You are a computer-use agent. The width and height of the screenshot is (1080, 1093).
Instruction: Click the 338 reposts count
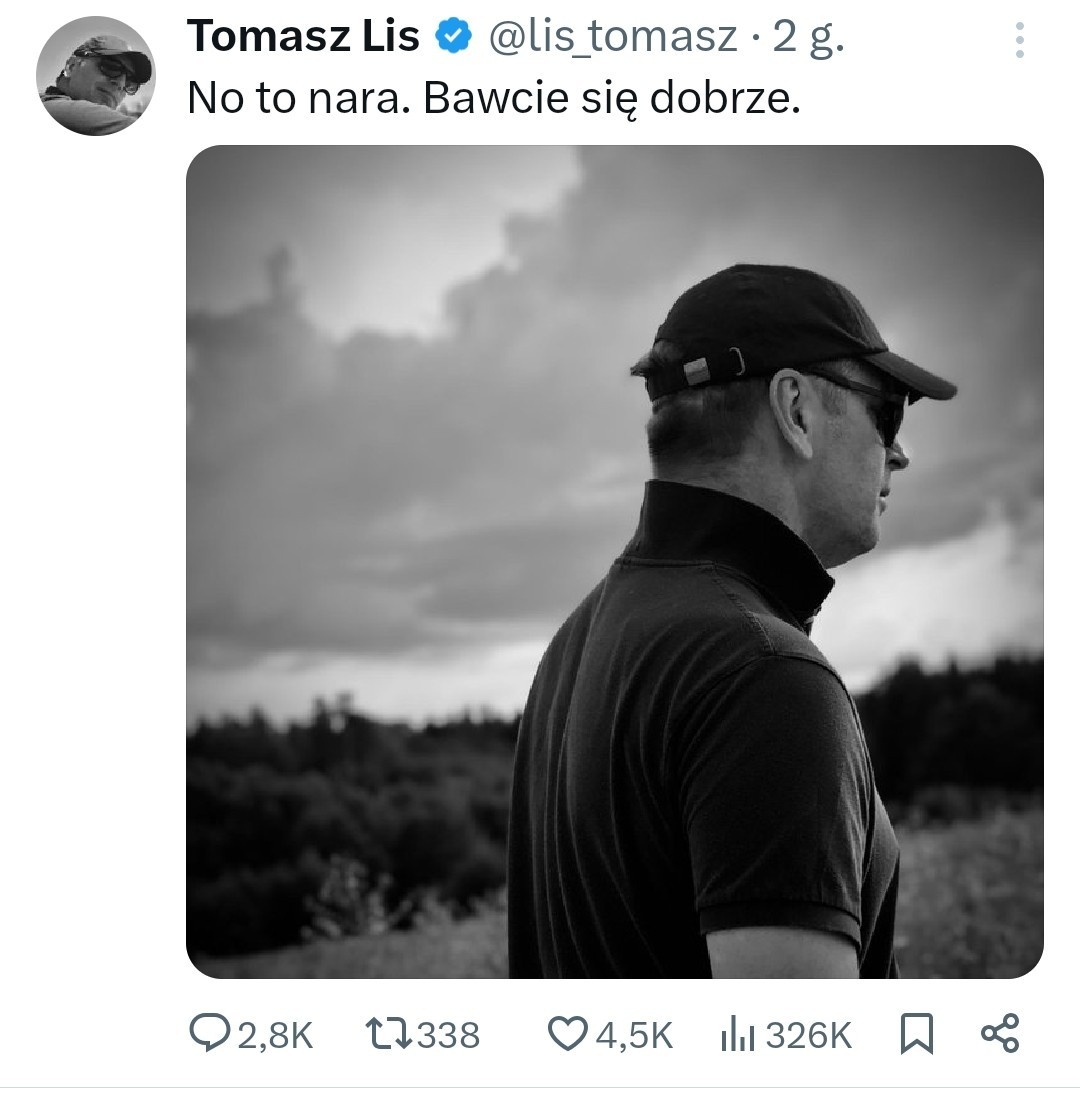click(448, 1036)
